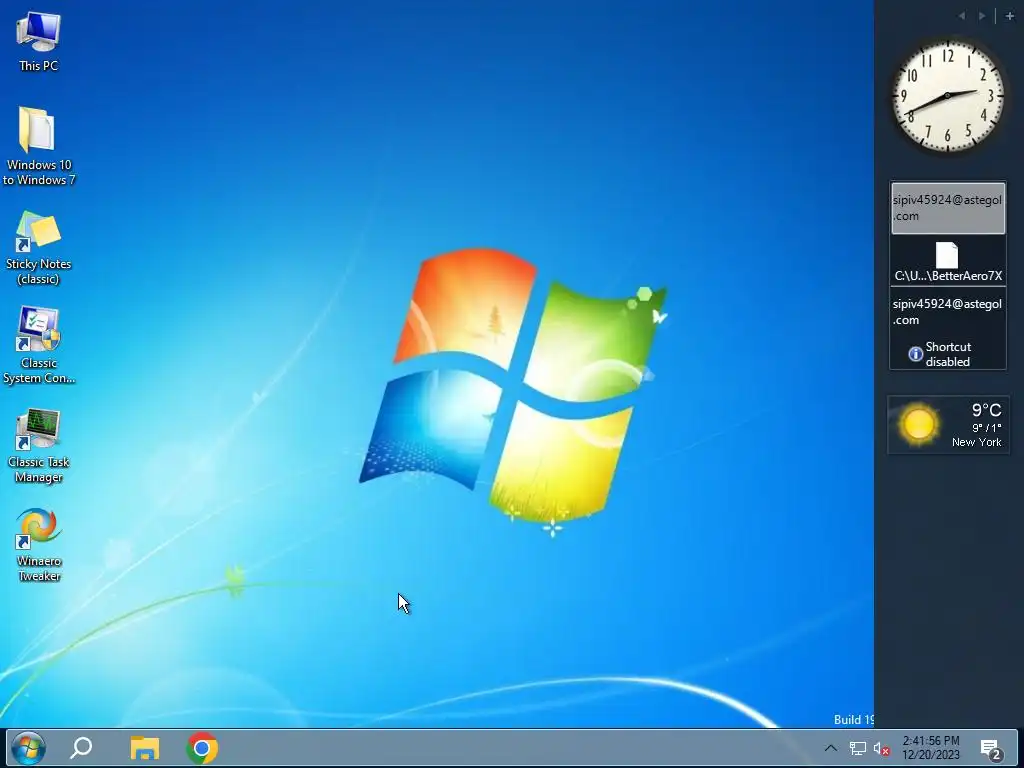
Task: Select the Classic Task Manager shortcut
Action: click(x=39, y=445)
